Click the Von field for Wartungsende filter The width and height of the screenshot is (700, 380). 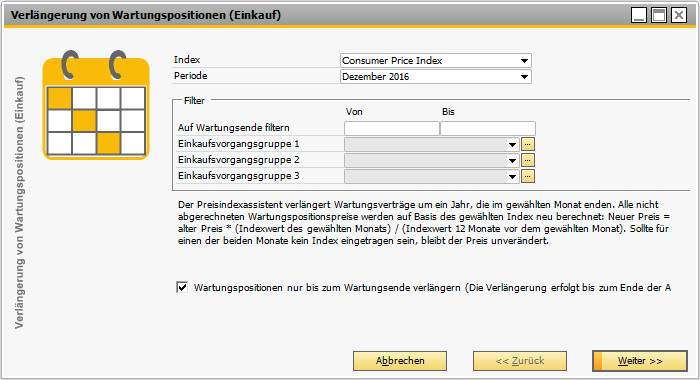click(392, 128)
